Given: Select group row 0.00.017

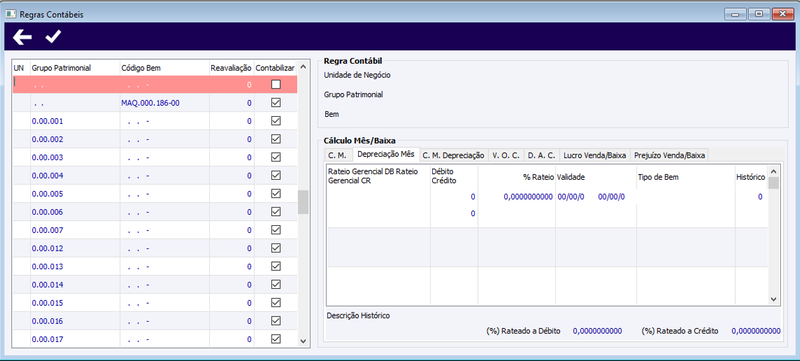Looking at the screenshot, I should point(155,339).
